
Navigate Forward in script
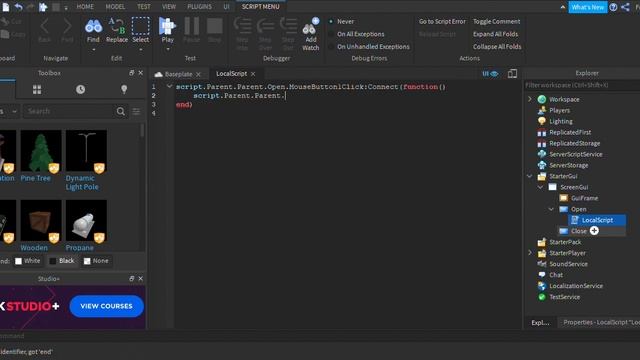(x=67, y=26)
